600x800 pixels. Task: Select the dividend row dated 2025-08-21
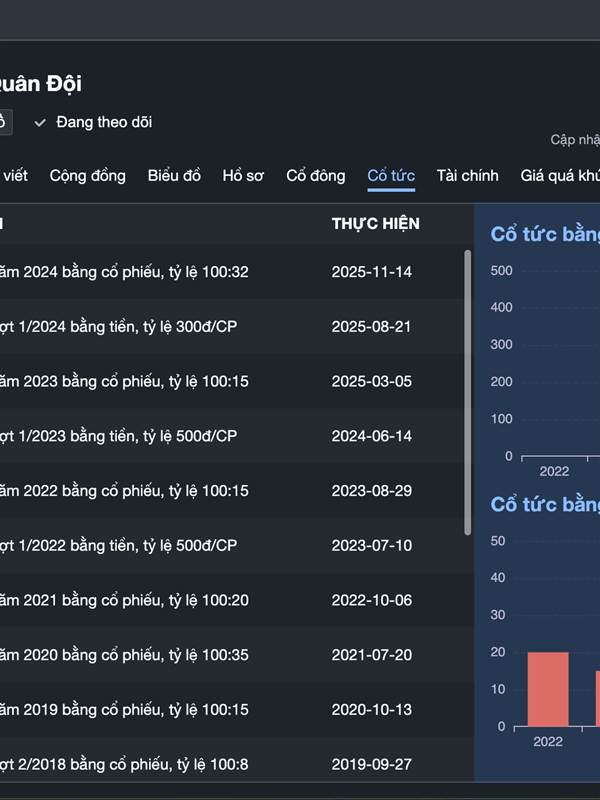[x=230, y=327]
